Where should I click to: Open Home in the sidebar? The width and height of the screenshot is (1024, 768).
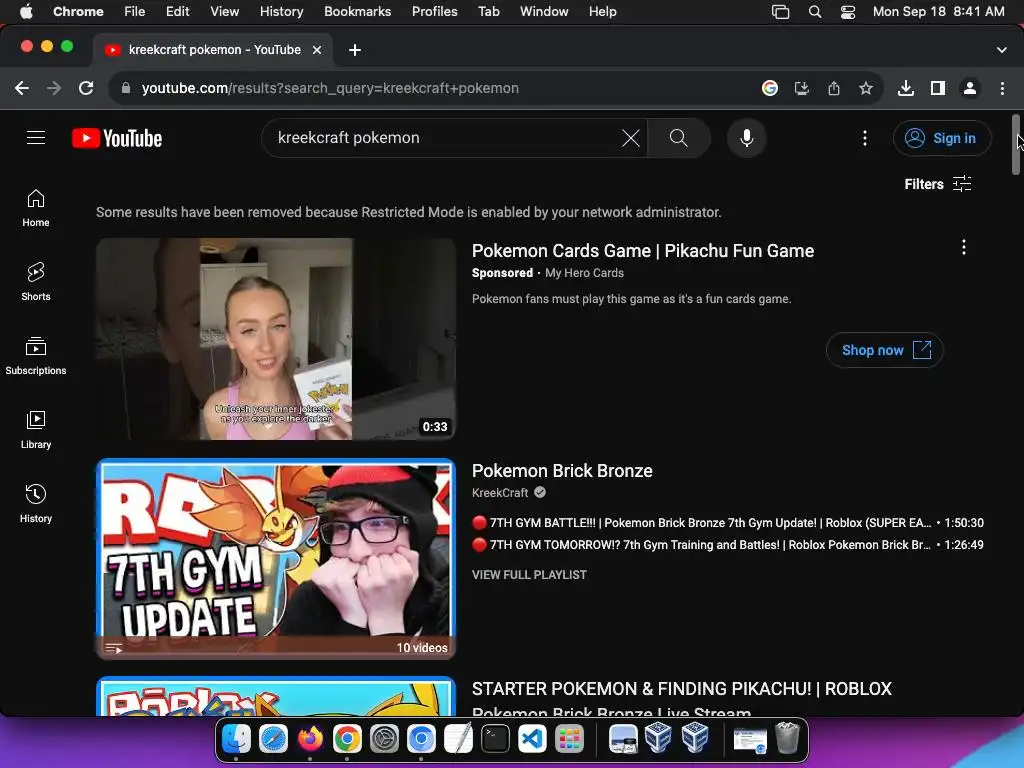coord(36,208)
